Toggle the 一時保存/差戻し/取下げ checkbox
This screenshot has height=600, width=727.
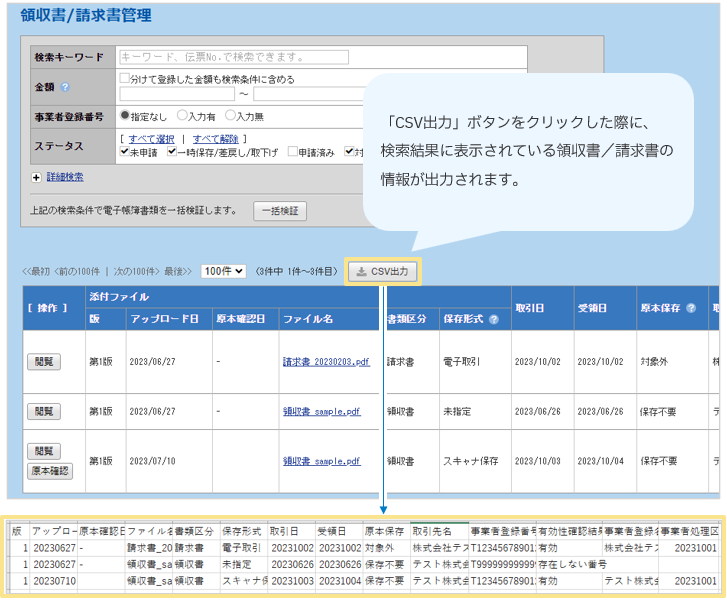(172, 152)
